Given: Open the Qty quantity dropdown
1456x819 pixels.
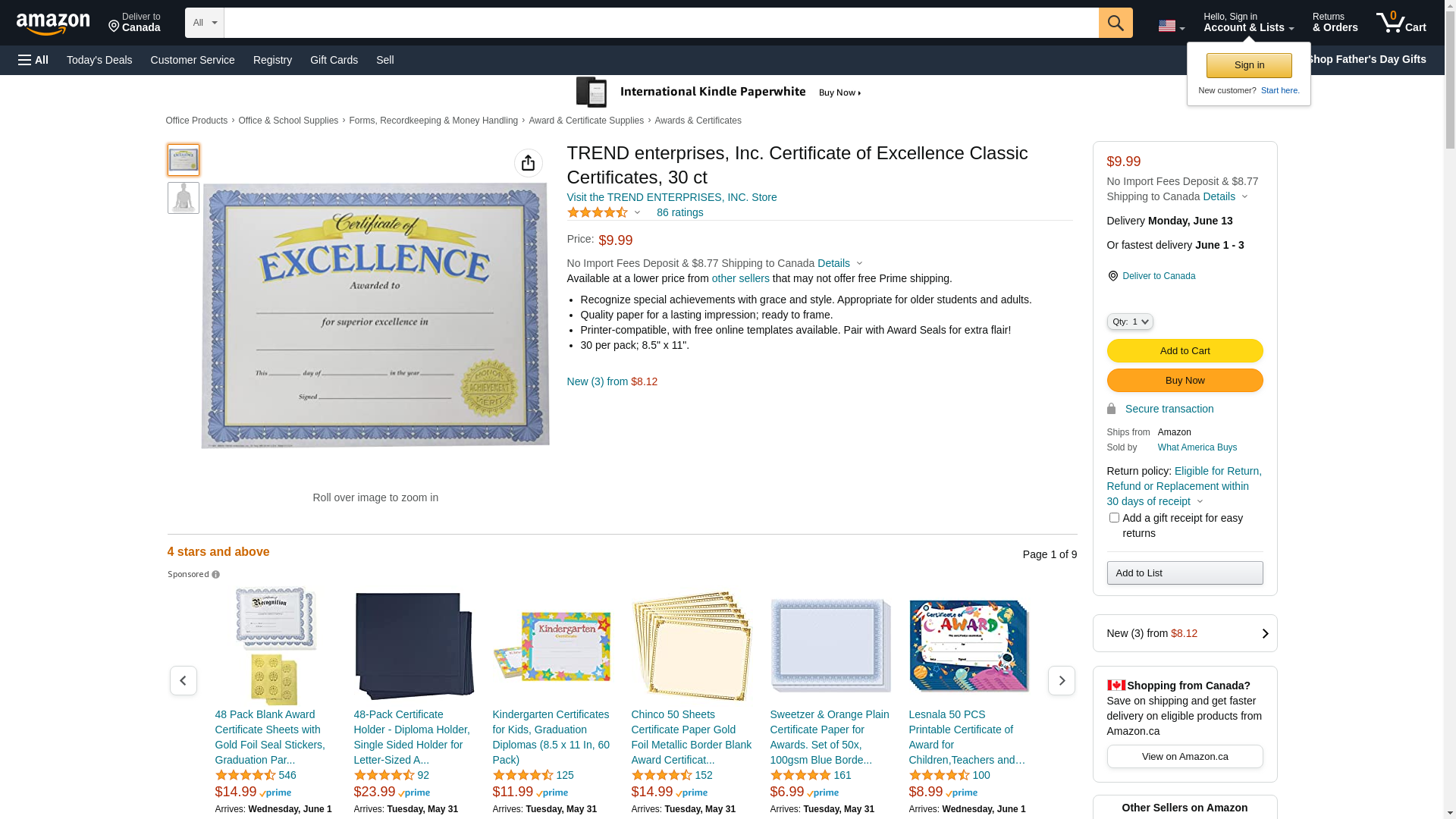Looking at the screenshot, I should (x=1130, y=322).
